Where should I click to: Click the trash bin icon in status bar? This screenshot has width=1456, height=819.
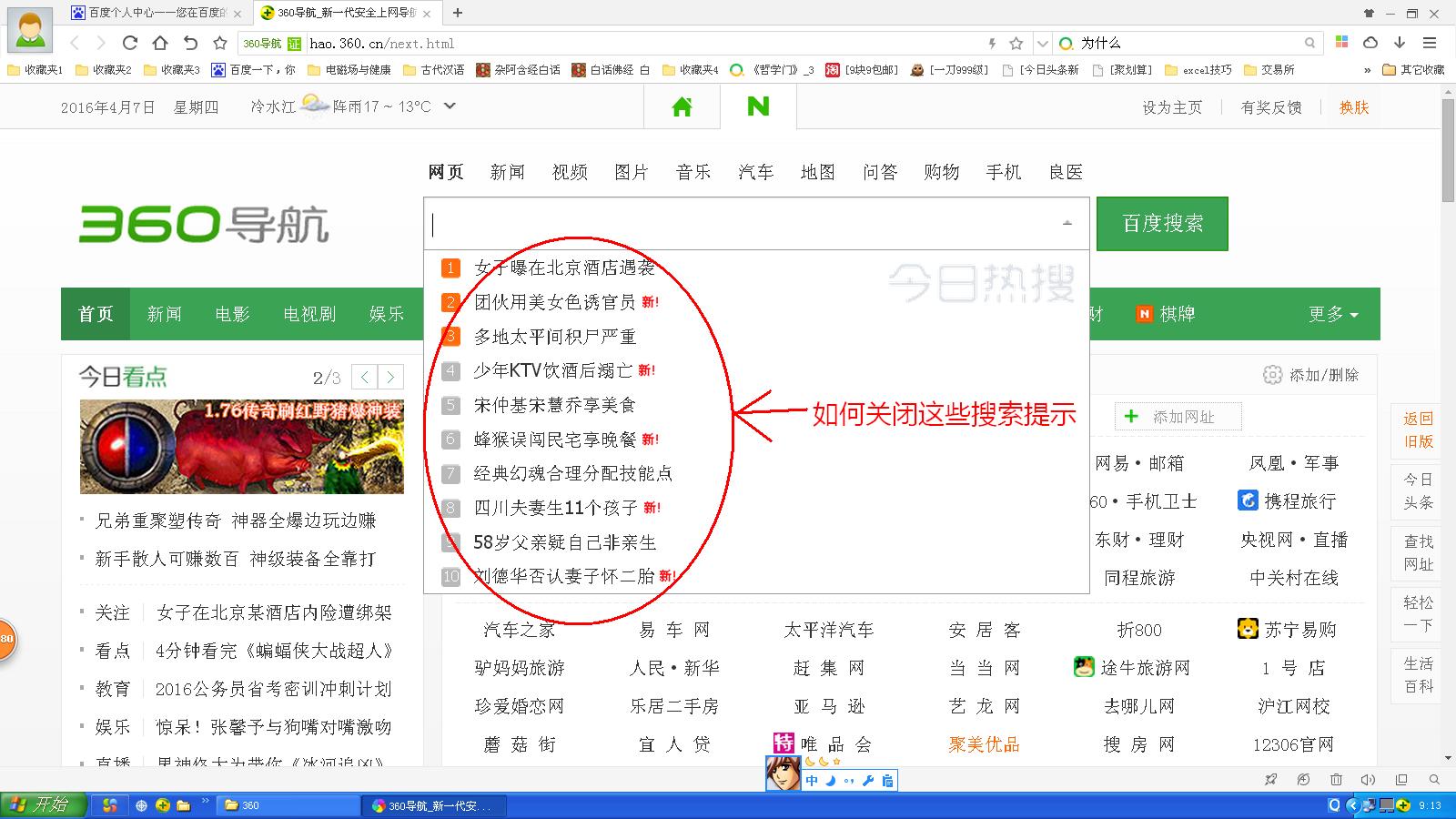tap(1336, 780)
